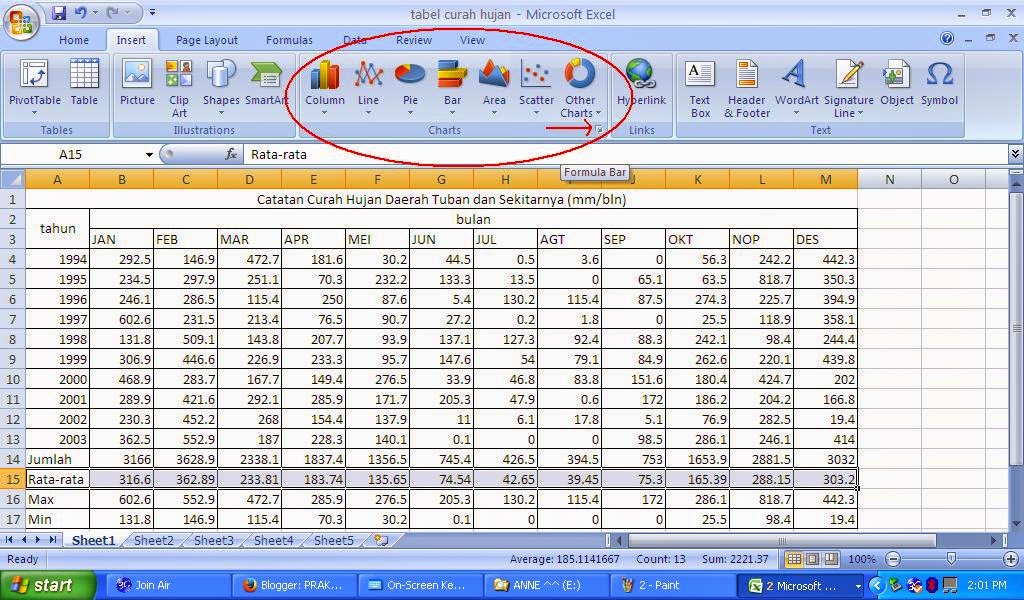Switch to the Page Layout ribbon tab
1024x600 pixels.
(x=206, y=40)
